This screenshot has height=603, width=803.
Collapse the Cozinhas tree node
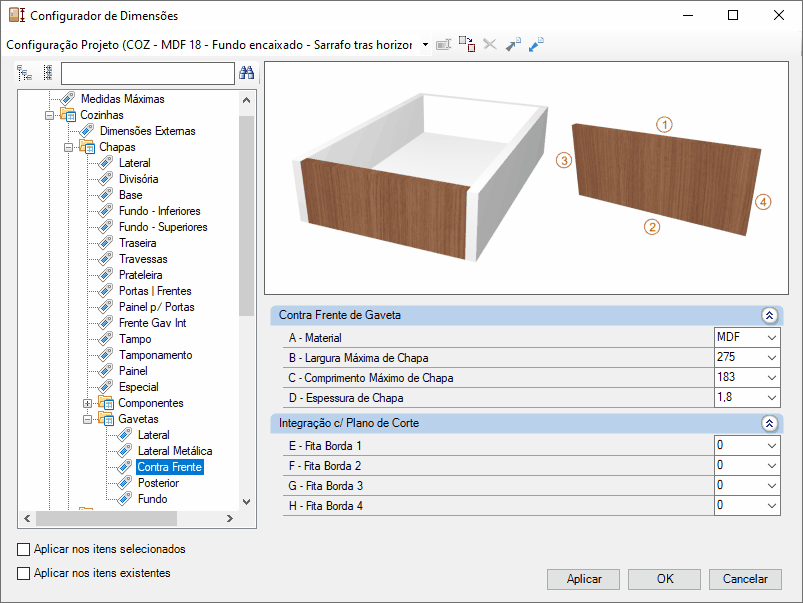click(x=49, y=115)
